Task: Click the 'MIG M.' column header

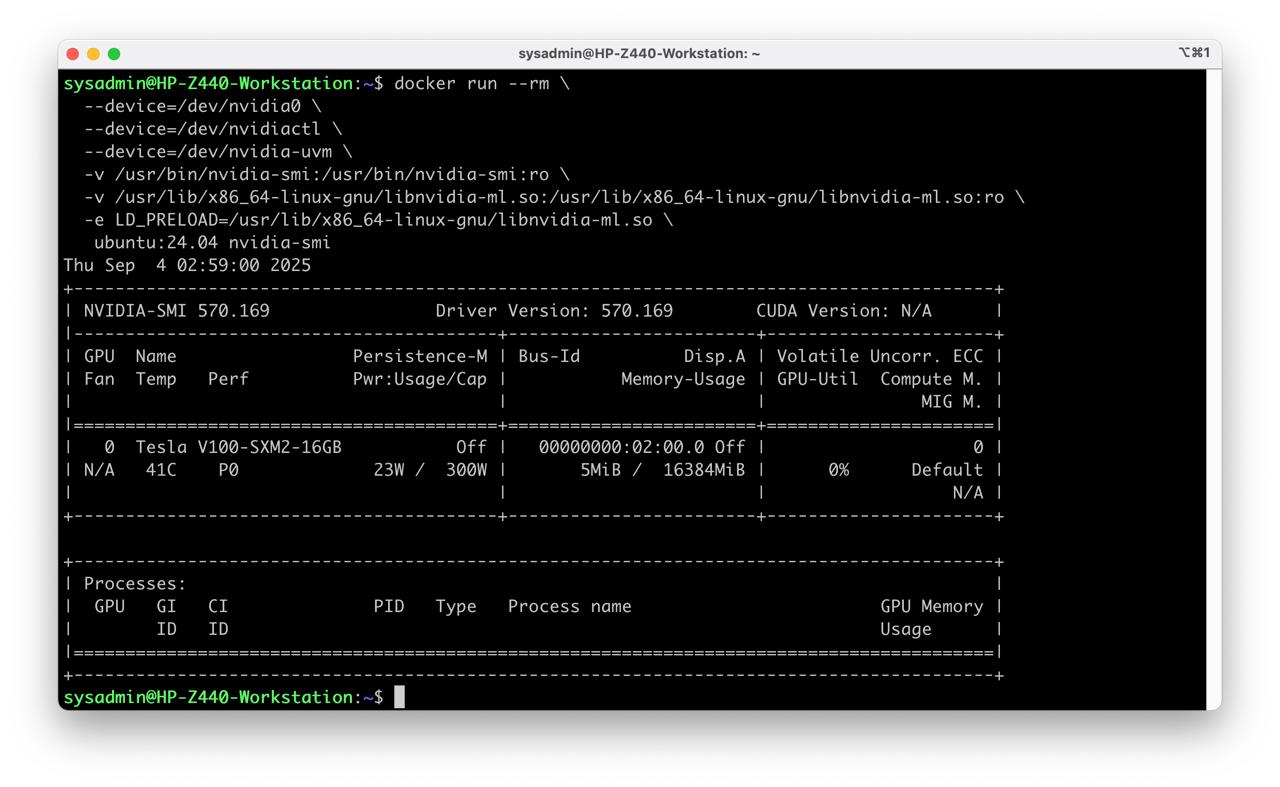Action: 953,402
